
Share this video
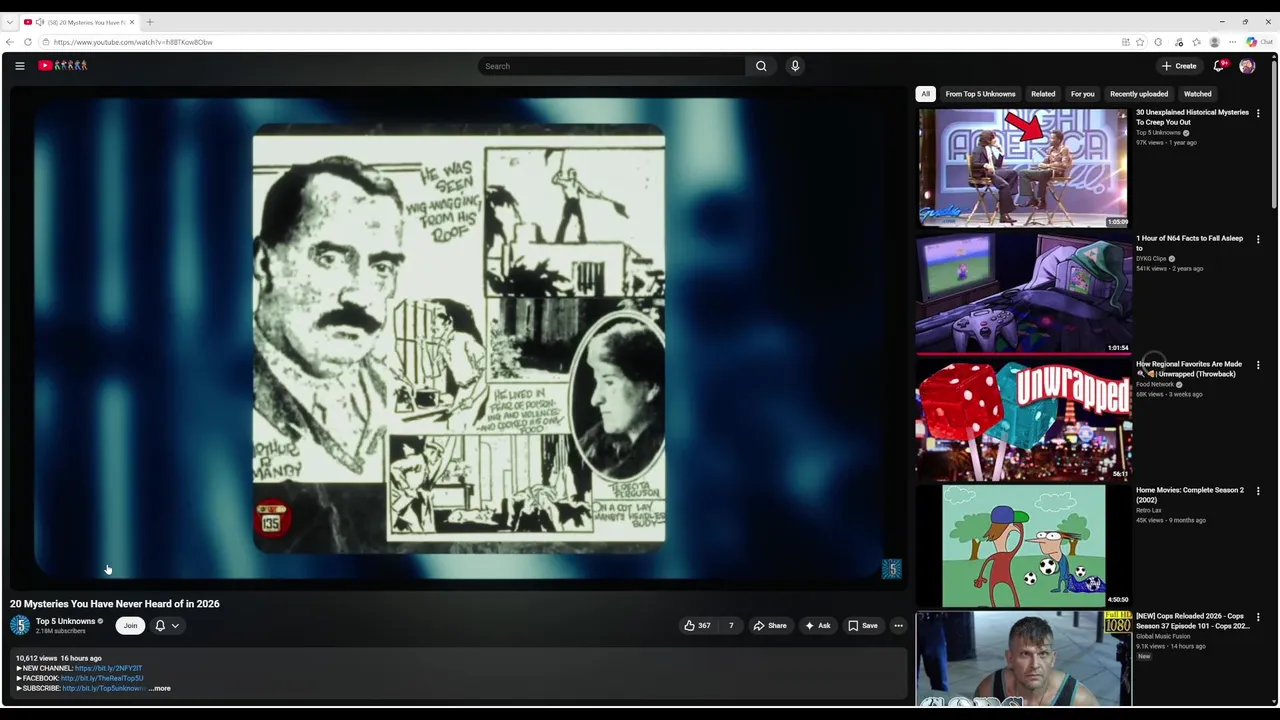(770, 626)
